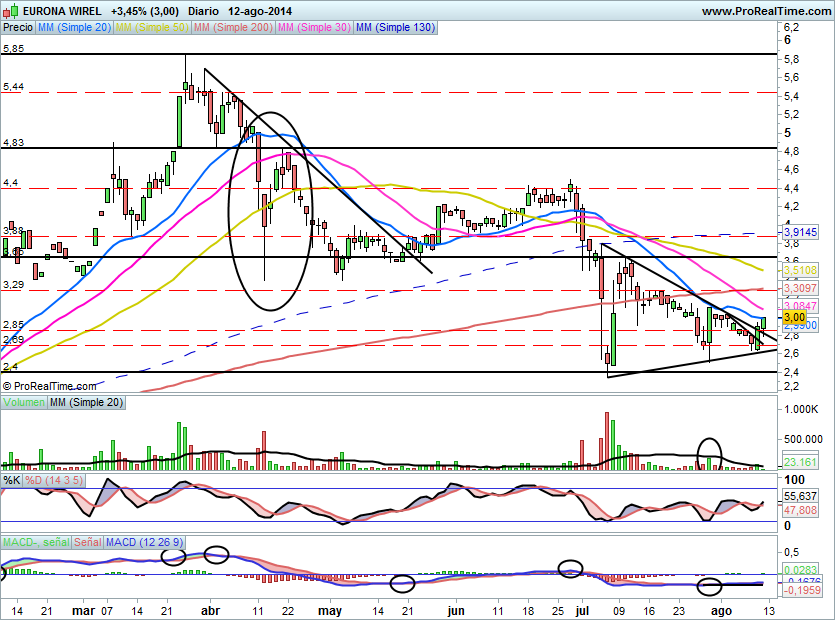Screen dimensions: 835x620
Task: Select the ellipse annotation in the volume panel
Action: (x=710, y=453)
